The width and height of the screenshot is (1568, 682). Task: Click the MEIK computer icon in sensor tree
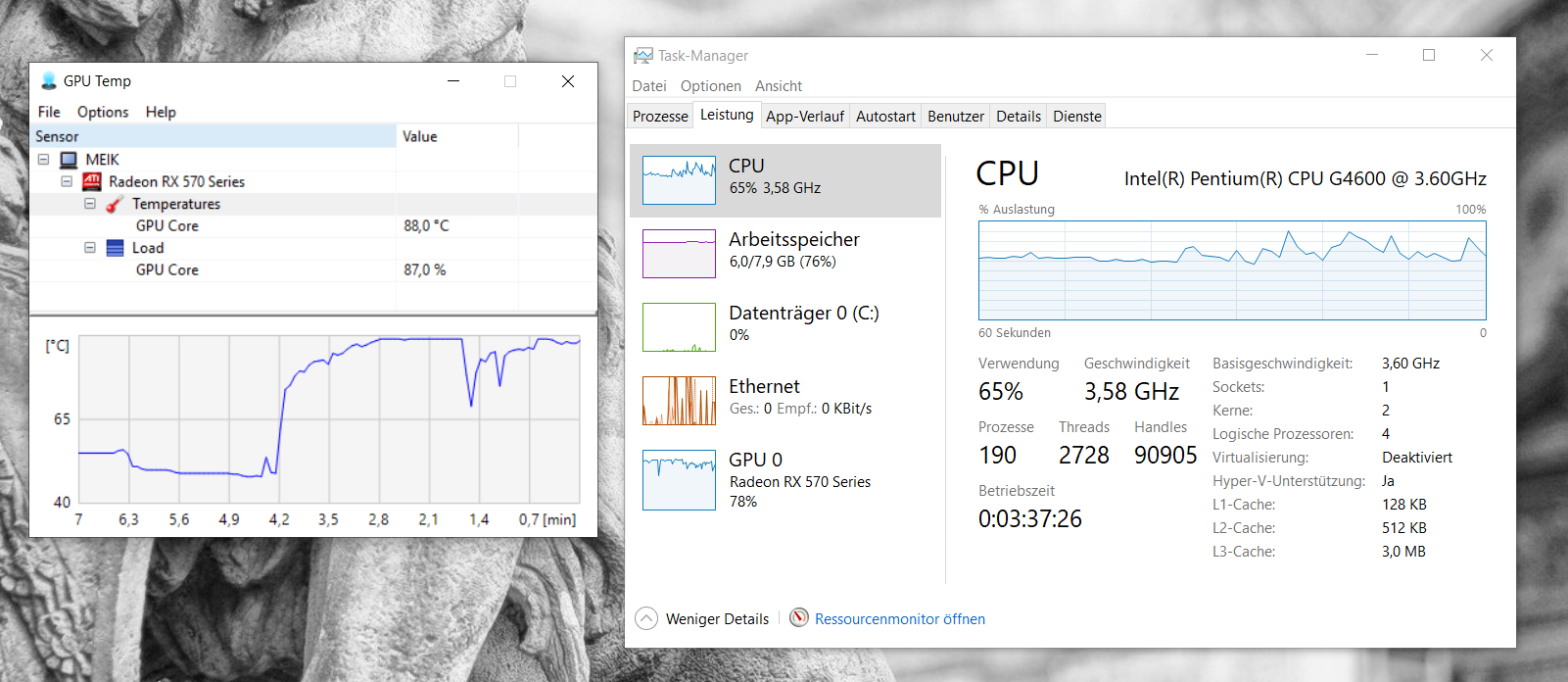tap(69, 160)
